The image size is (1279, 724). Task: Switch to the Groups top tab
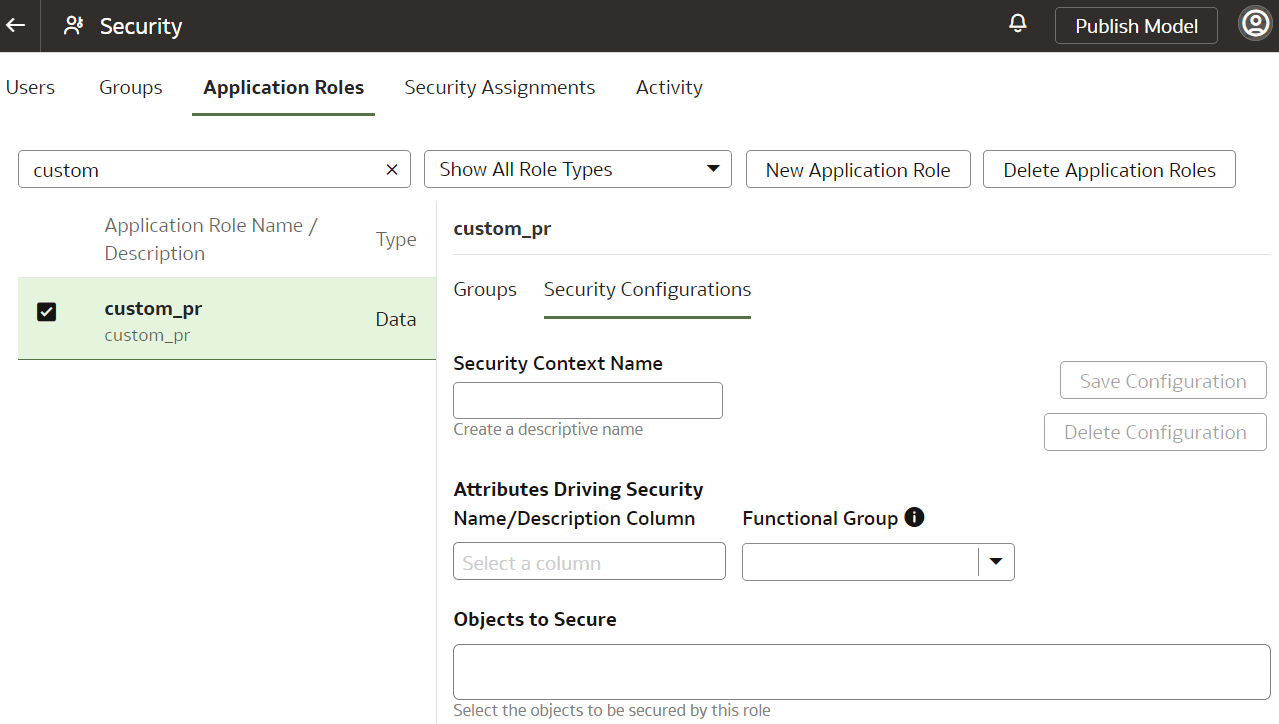tap(131, 88)
